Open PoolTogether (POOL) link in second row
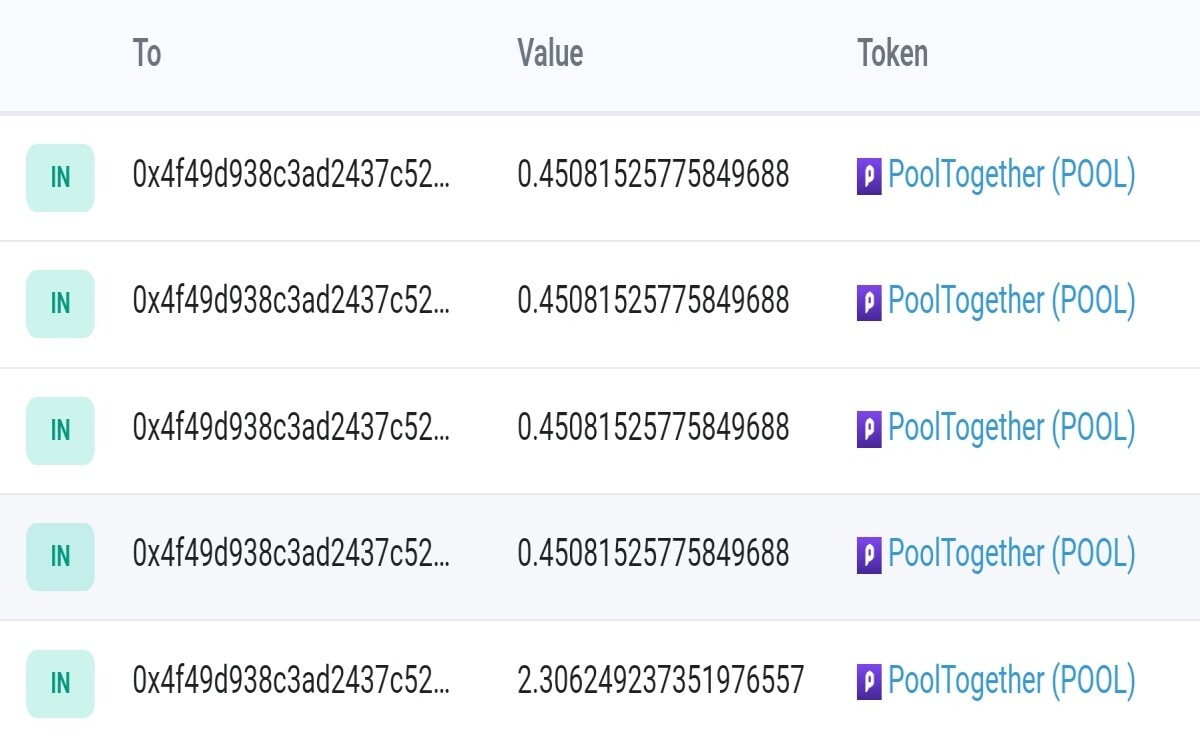Screen dimensions: 1200x736 tap(1012, 302)
